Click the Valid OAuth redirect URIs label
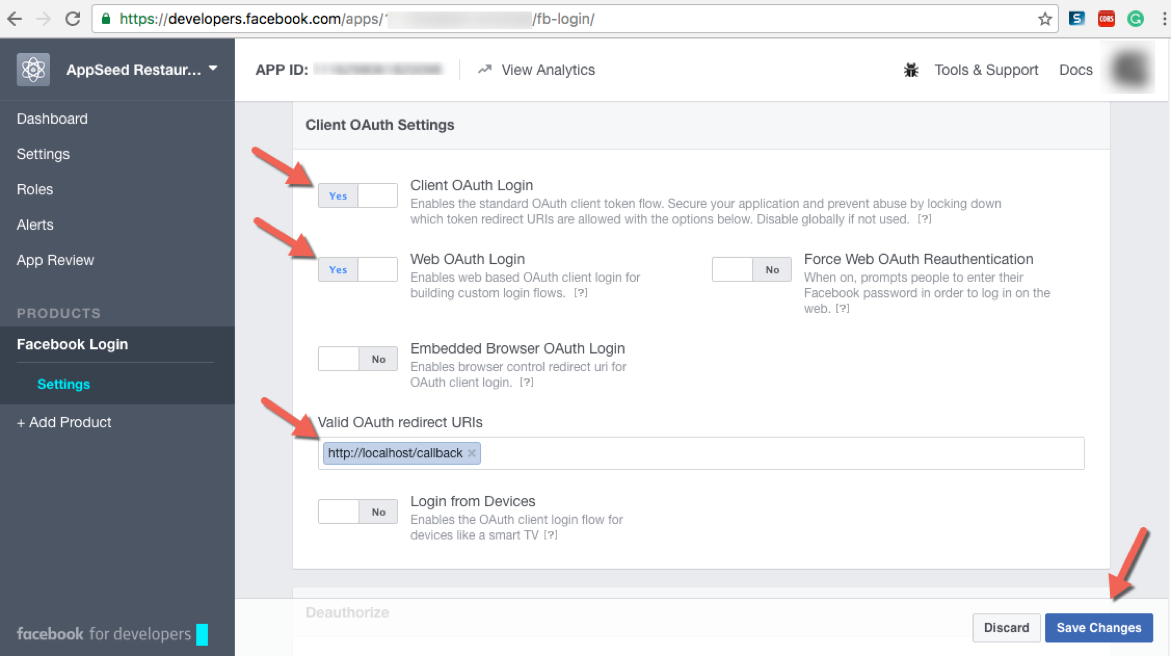Image resolution: width=1171 pixels, height=656 pixels. (400, 422)
